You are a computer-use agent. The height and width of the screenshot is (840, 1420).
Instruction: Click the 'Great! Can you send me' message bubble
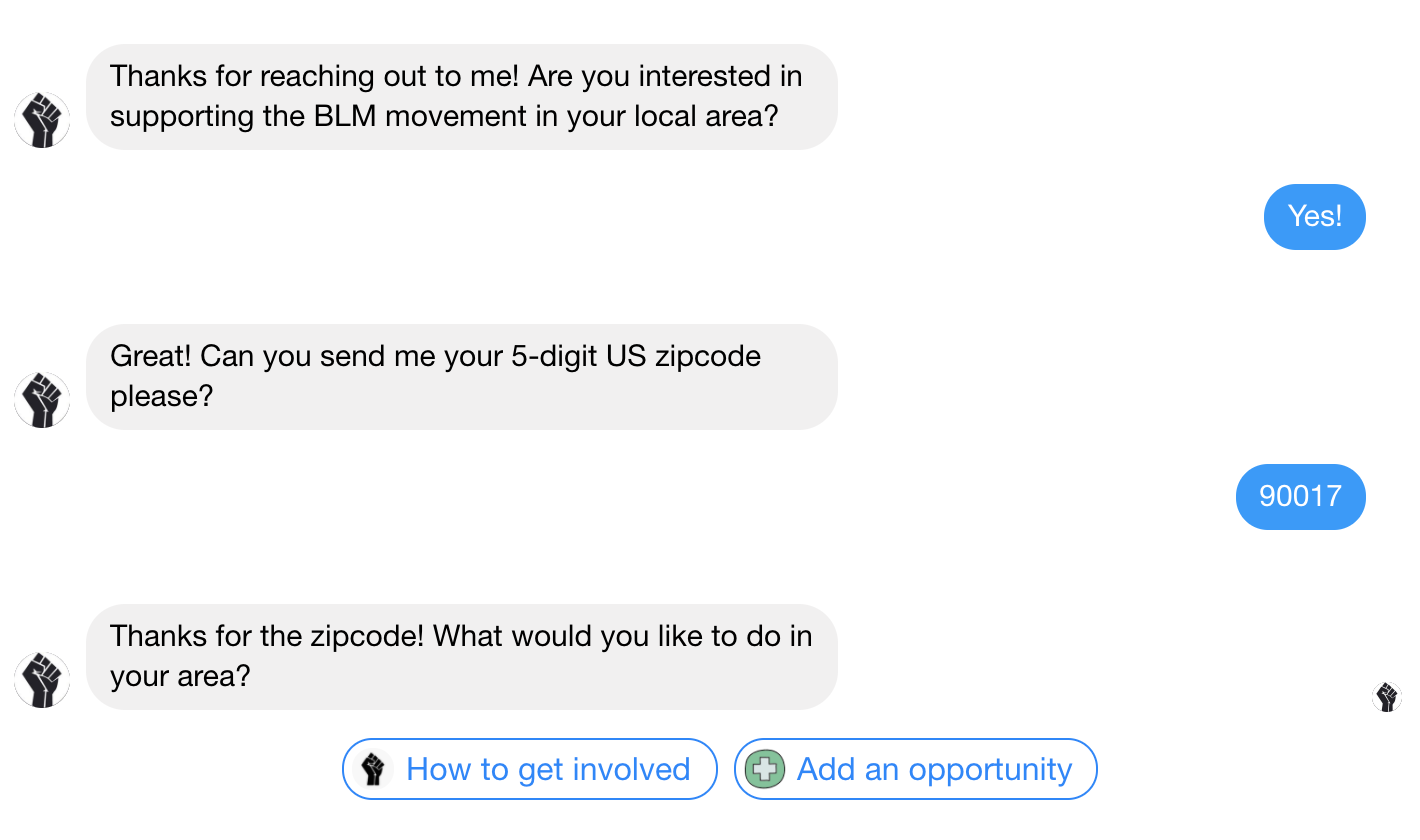coord(462,377)
